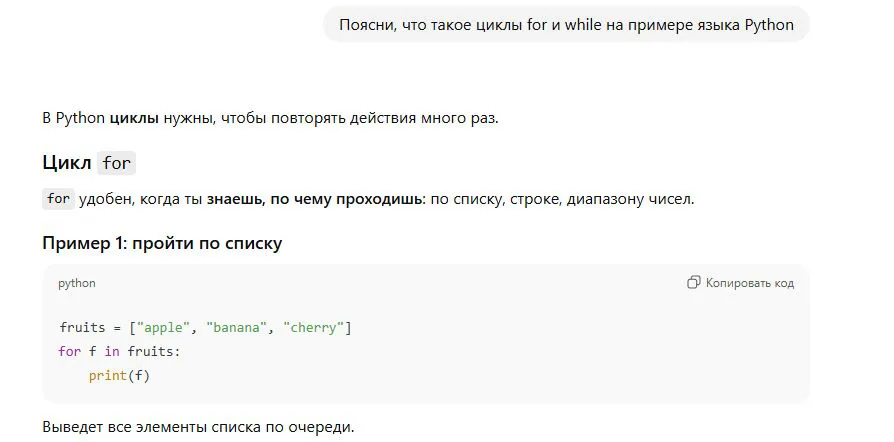This screenshot has height=442, width=894.
Task: Click the inline "for" code starting the paragraph
Action: (x=59, y=199)
